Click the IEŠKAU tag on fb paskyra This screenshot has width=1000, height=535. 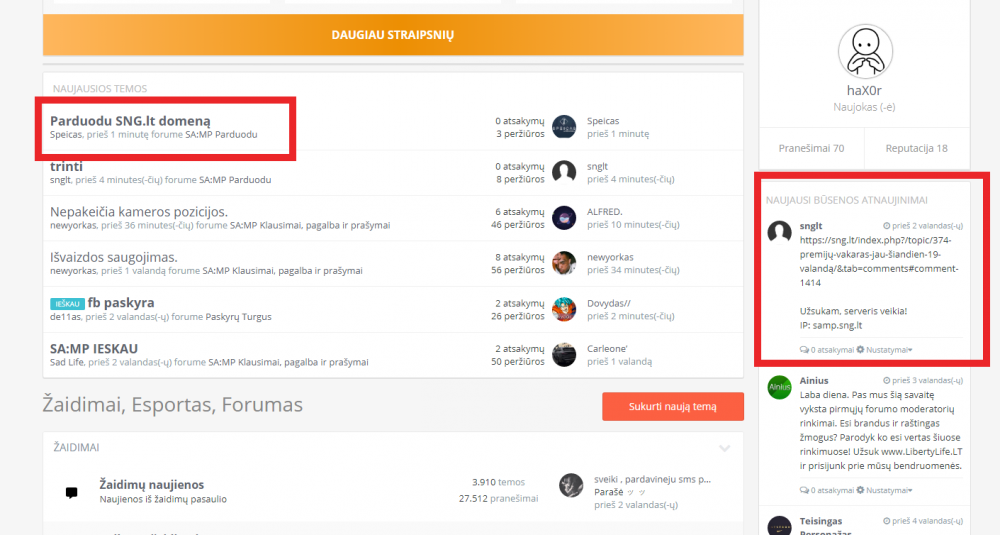point(67,304)
